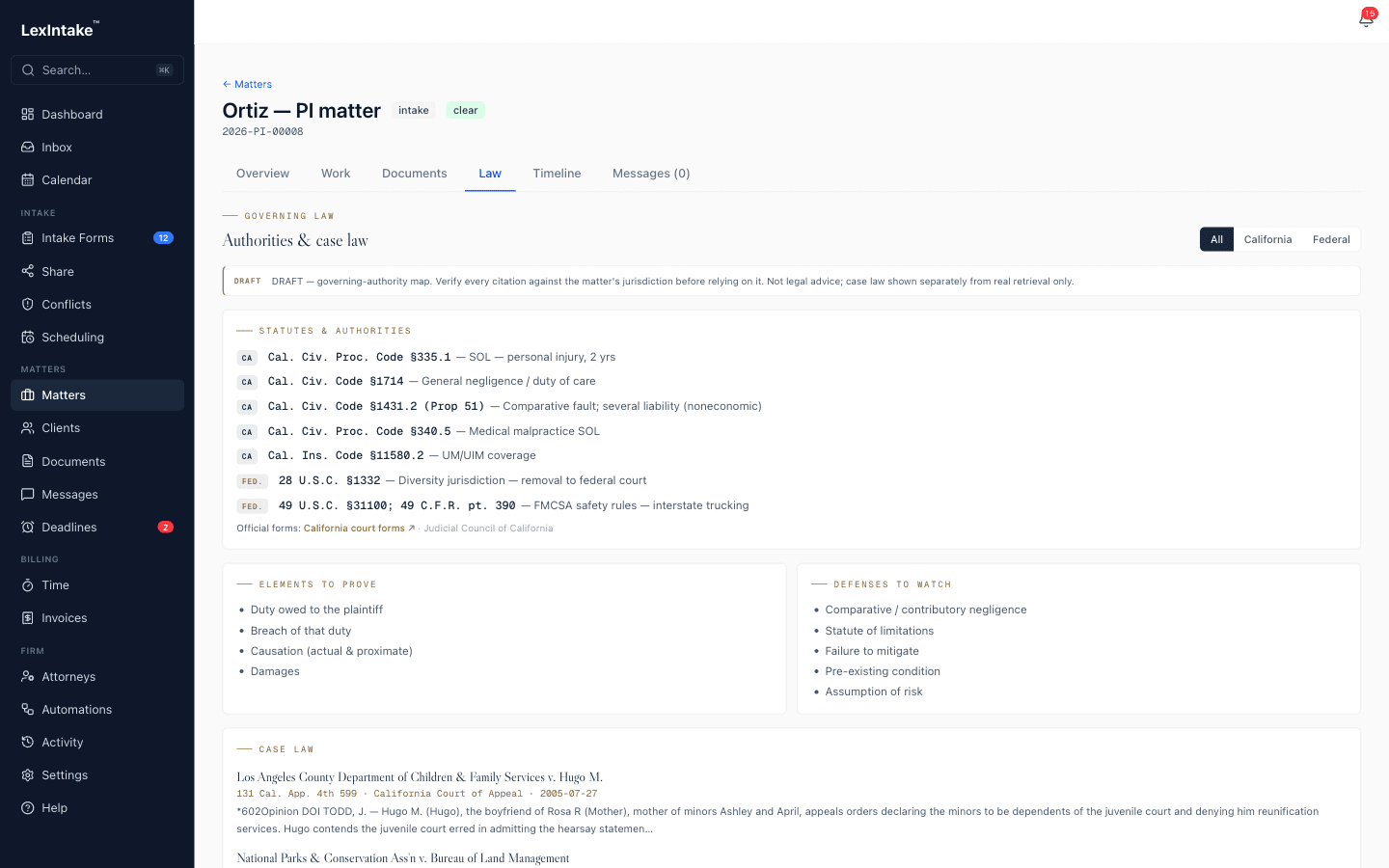
Task: Switch to the Timeline tab
Action: click(x=557, y=174)
